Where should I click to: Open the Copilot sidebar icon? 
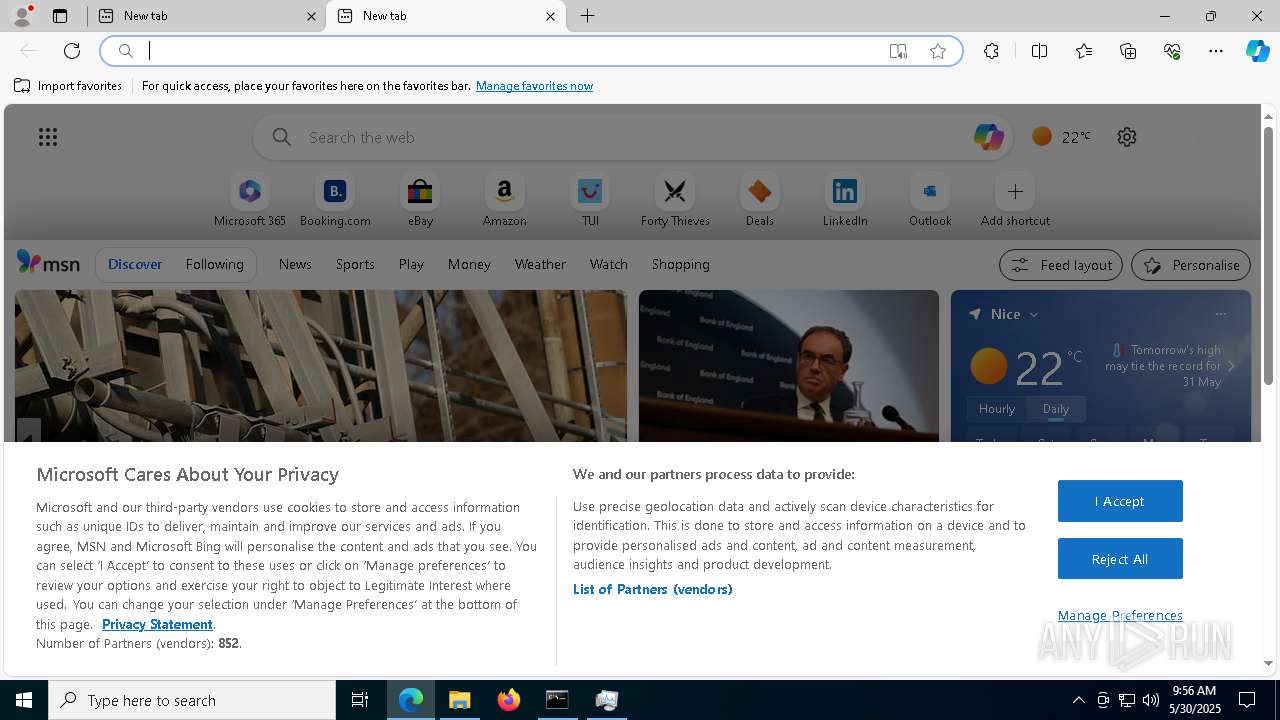[1258, 51]
